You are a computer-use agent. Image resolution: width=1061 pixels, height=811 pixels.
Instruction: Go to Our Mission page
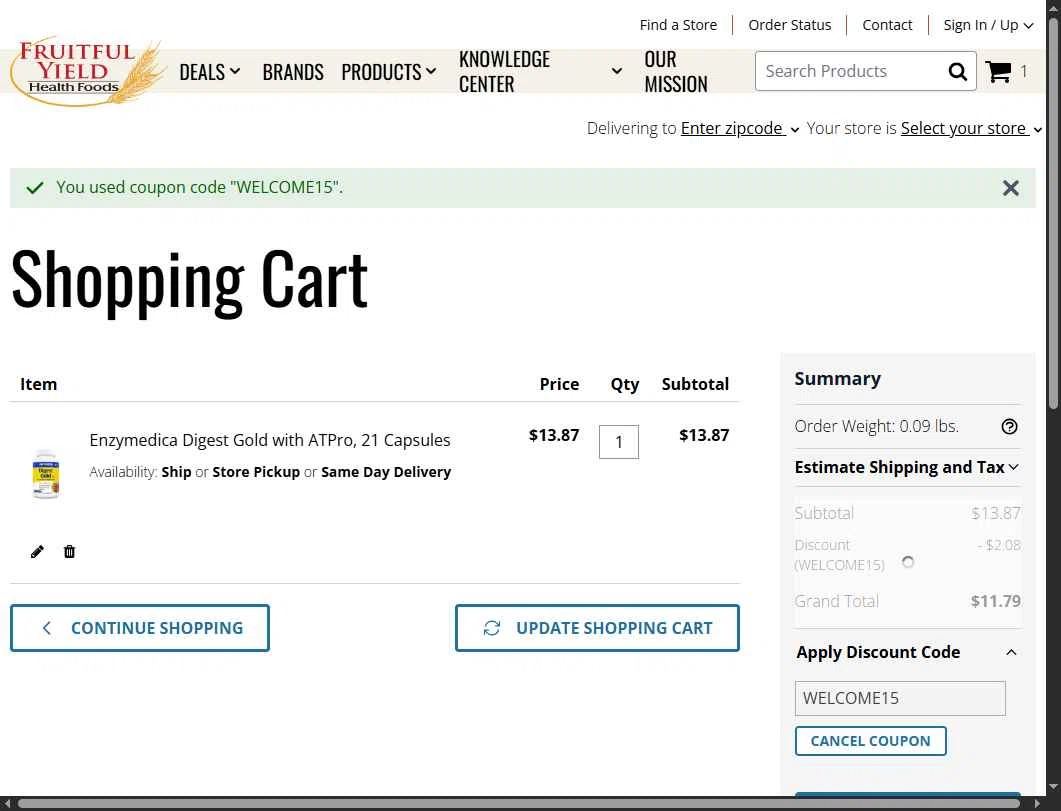[675, 72]
